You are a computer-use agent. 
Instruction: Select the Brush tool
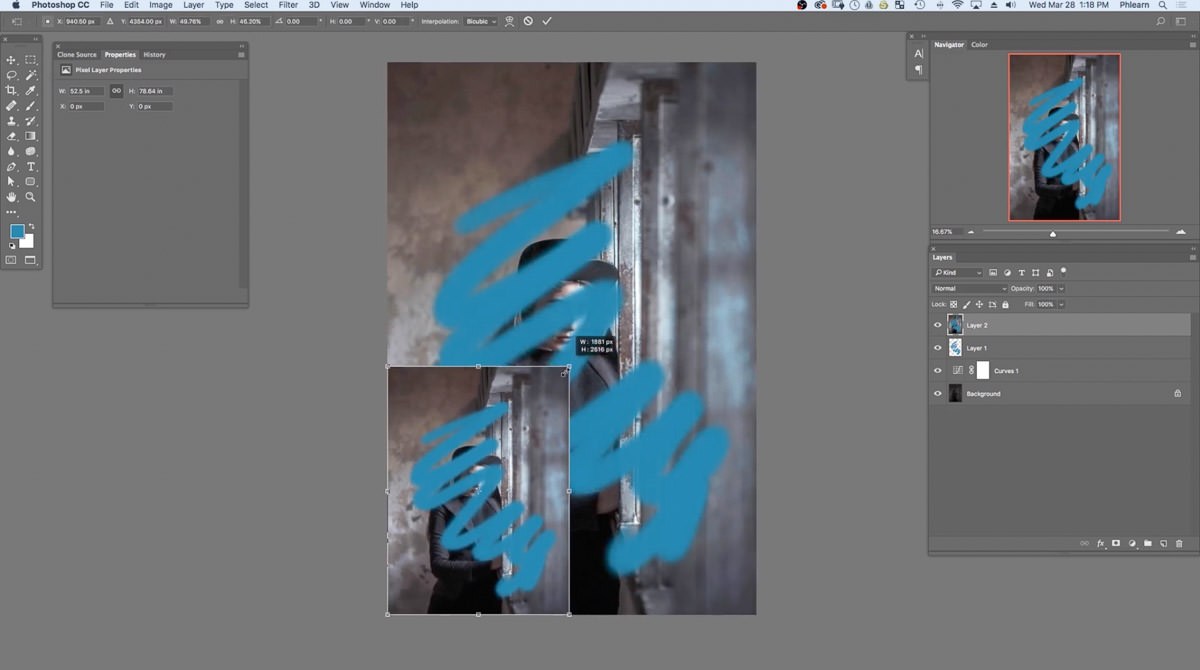tap(31, 105)
